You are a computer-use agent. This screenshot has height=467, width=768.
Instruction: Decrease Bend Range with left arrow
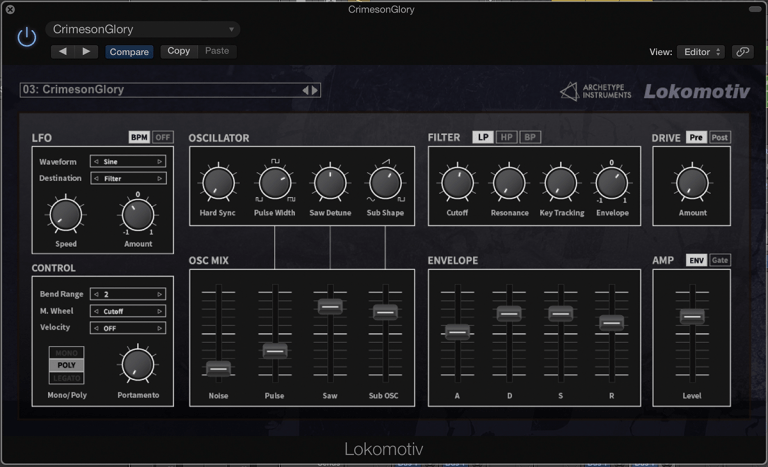click(96, 295)
